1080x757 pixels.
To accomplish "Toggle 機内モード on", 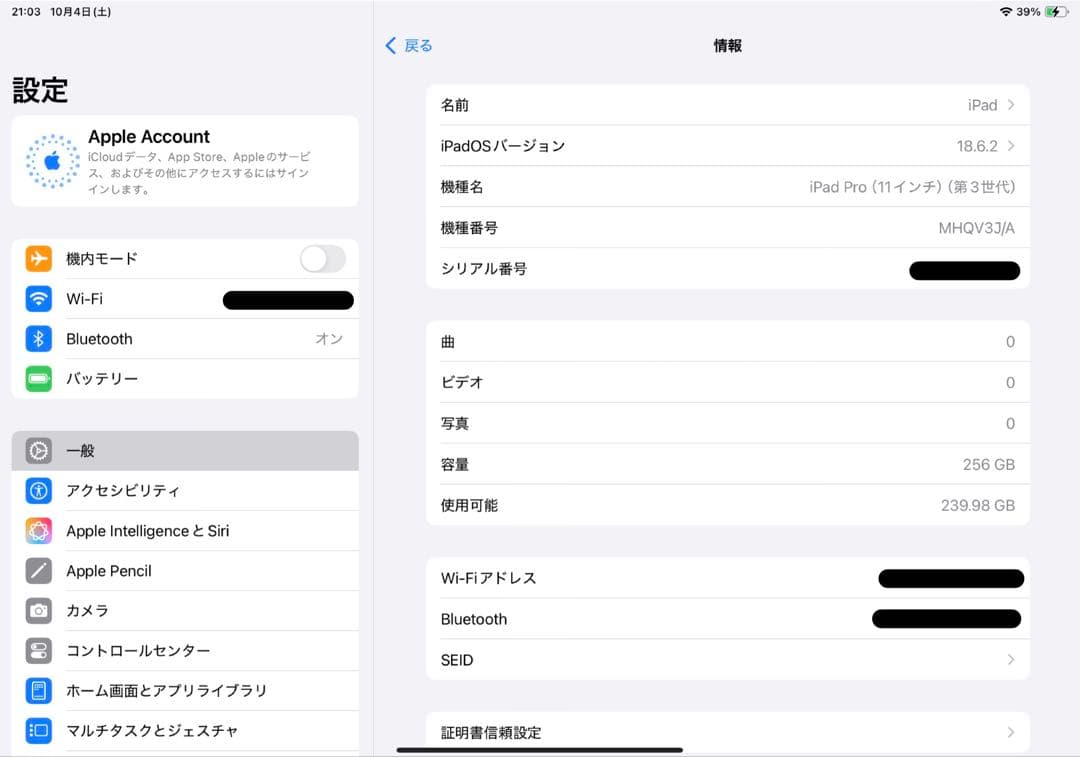I will tap(322, 258).
